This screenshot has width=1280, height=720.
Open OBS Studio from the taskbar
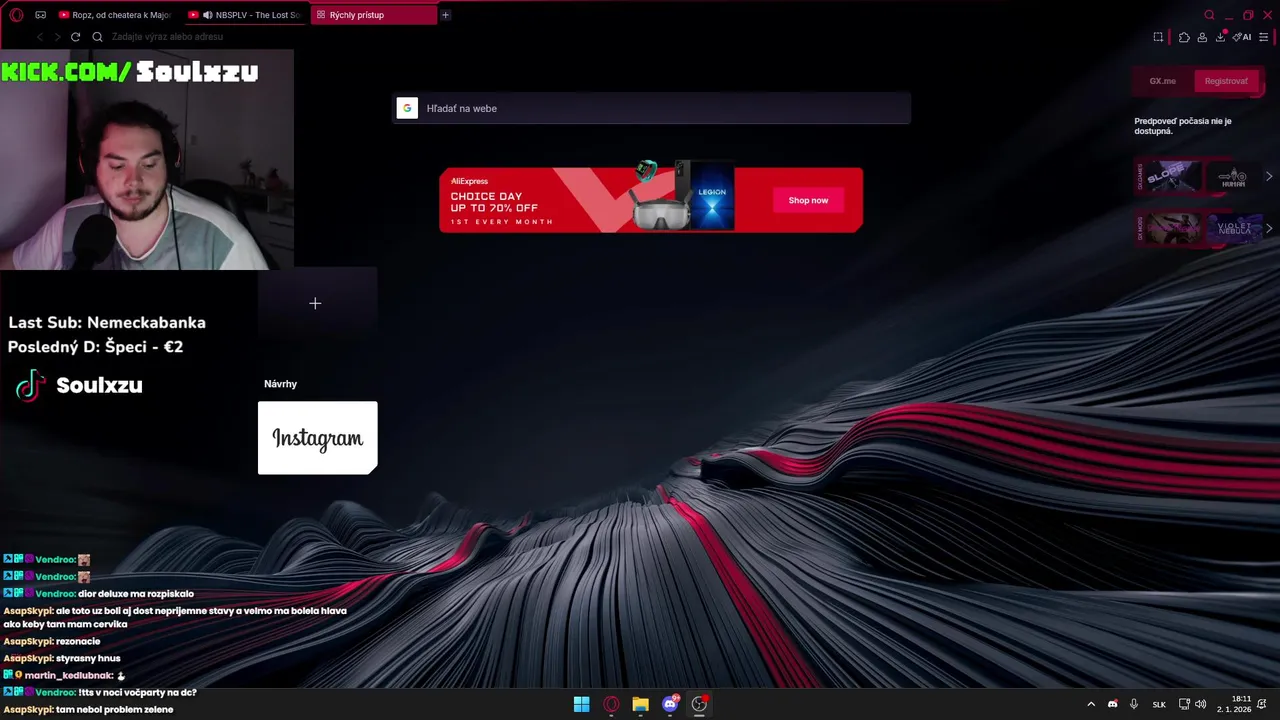coord(699,704)
